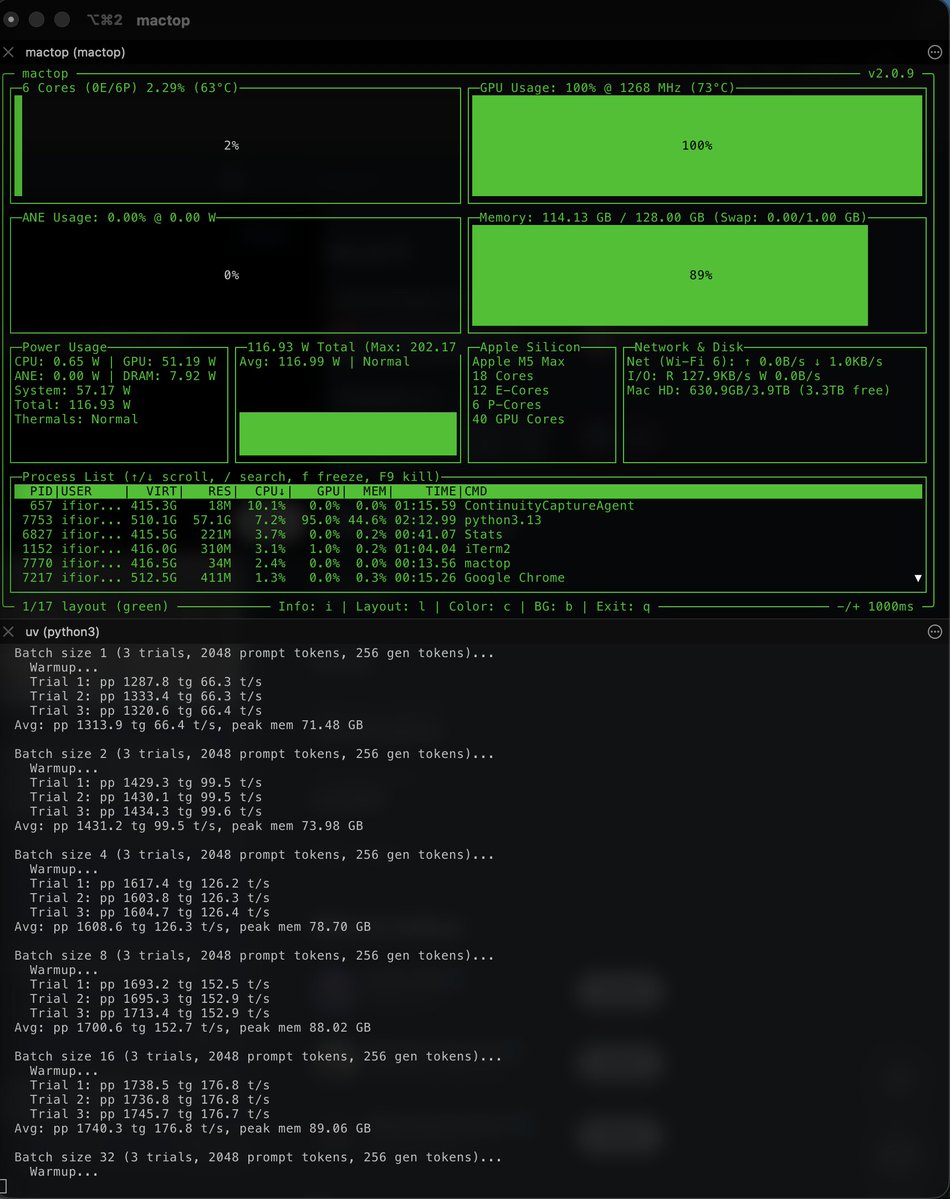Screen dimensions: 950x1199
Task: Click the power usage green graph
Action: tap(348, 434)
